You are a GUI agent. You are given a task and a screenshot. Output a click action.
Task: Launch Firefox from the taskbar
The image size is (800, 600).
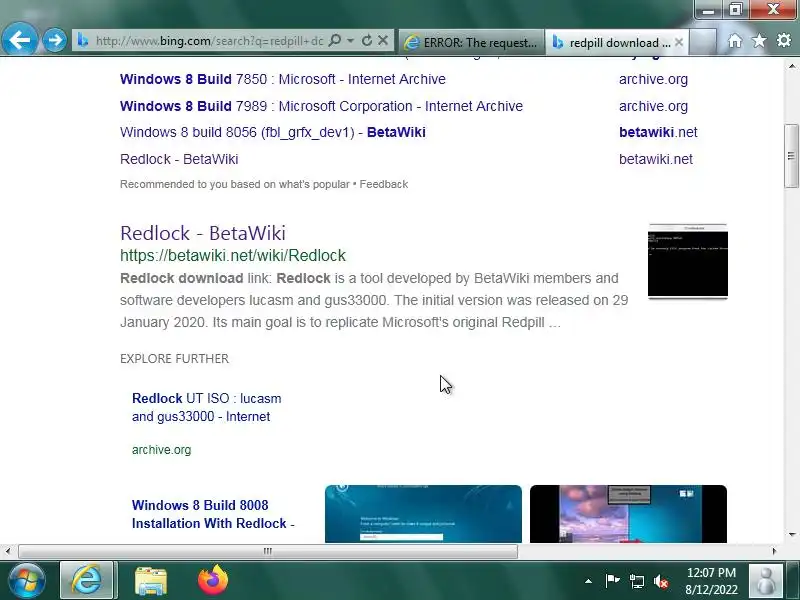click(213, 581)
